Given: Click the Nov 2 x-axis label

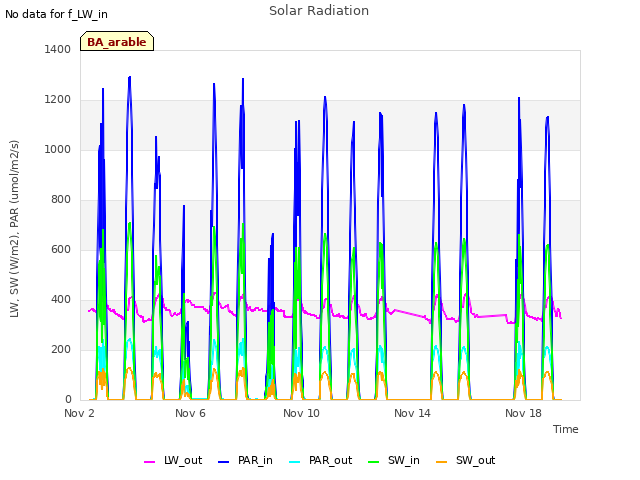Looking at the screenshot, I should point(79,413).
